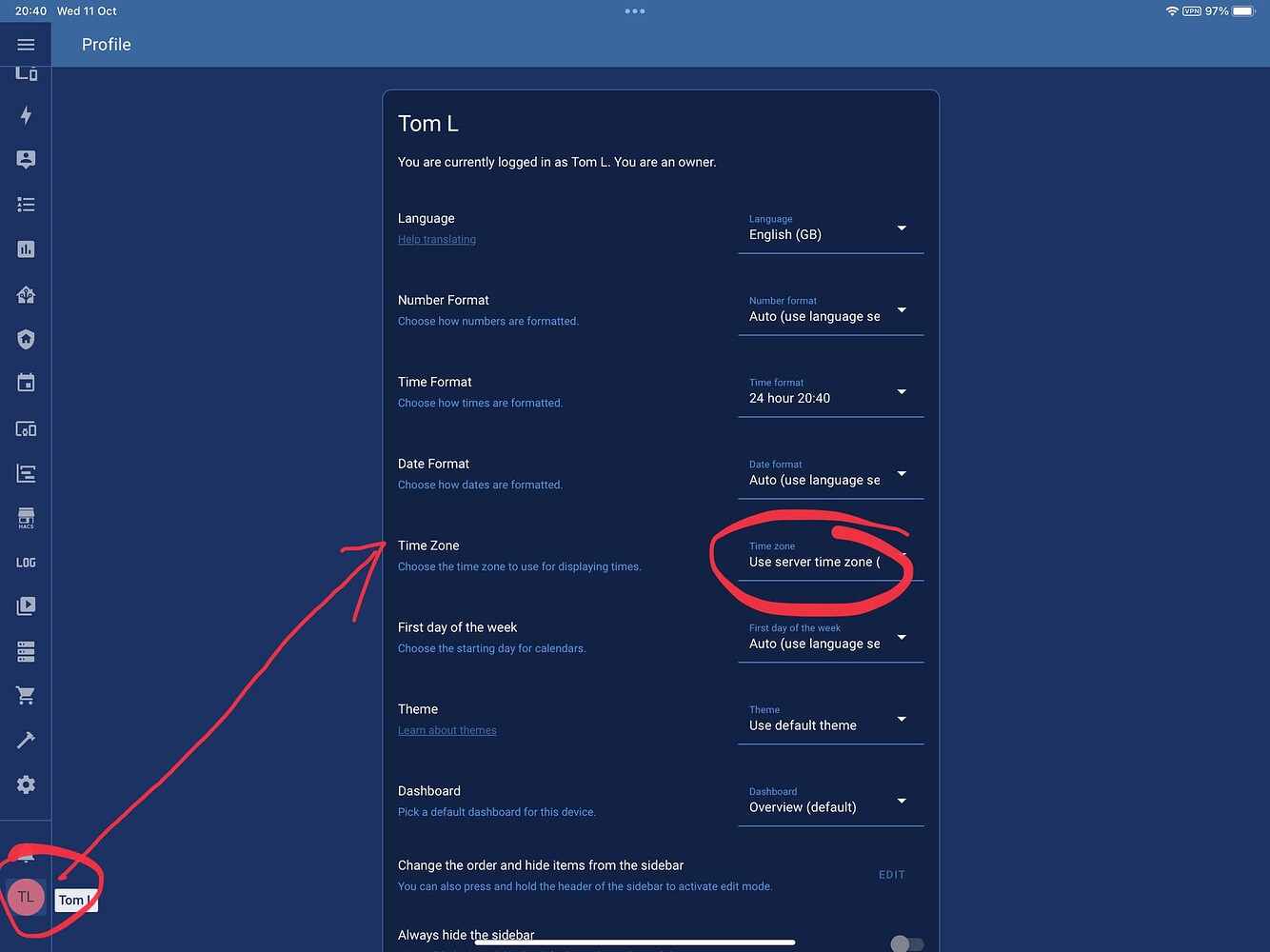Click the Settings gear in the sidebar
1270x952 pixels.
pyautogui.click(x=26, y=784)
